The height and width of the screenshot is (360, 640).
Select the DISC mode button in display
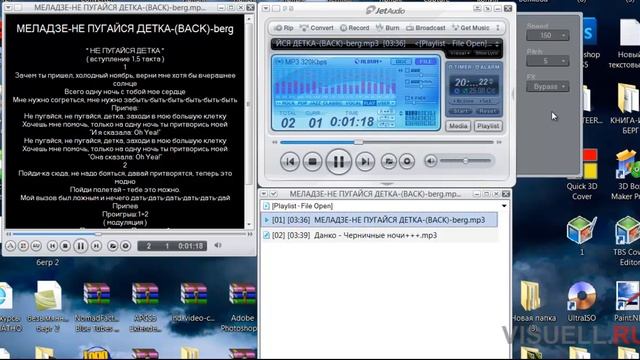click(x=401, y=62)
